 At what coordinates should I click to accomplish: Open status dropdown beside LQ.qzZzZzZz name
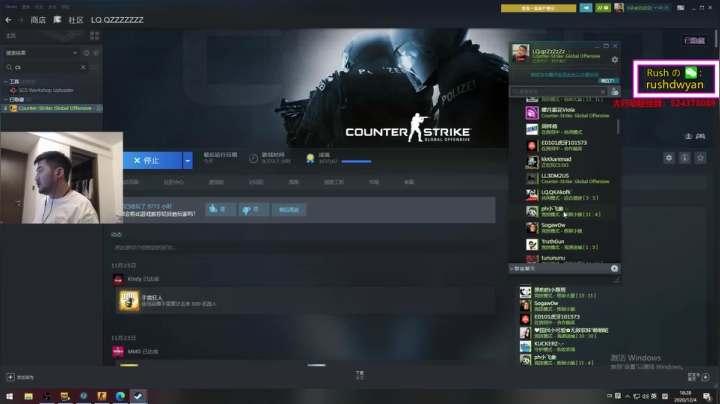568,51
